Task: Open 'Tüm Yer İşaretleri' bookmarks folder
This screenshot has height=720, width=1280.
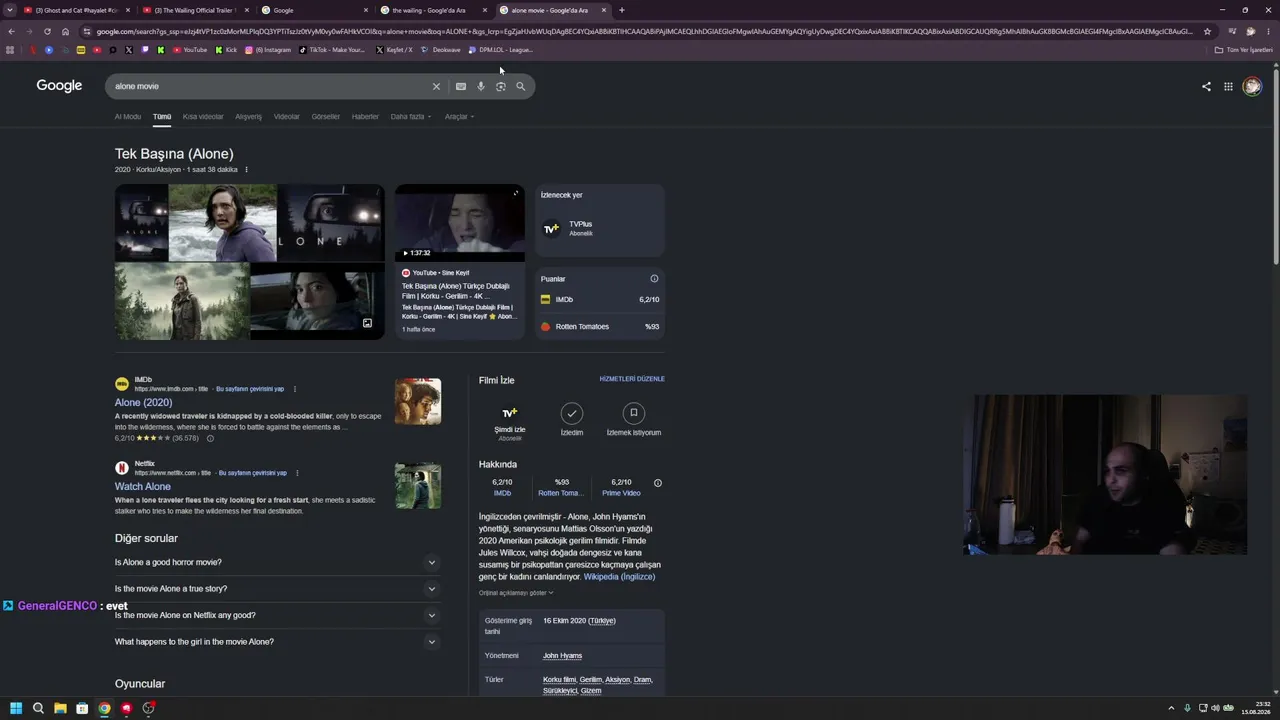Action: pos(1244,50)
